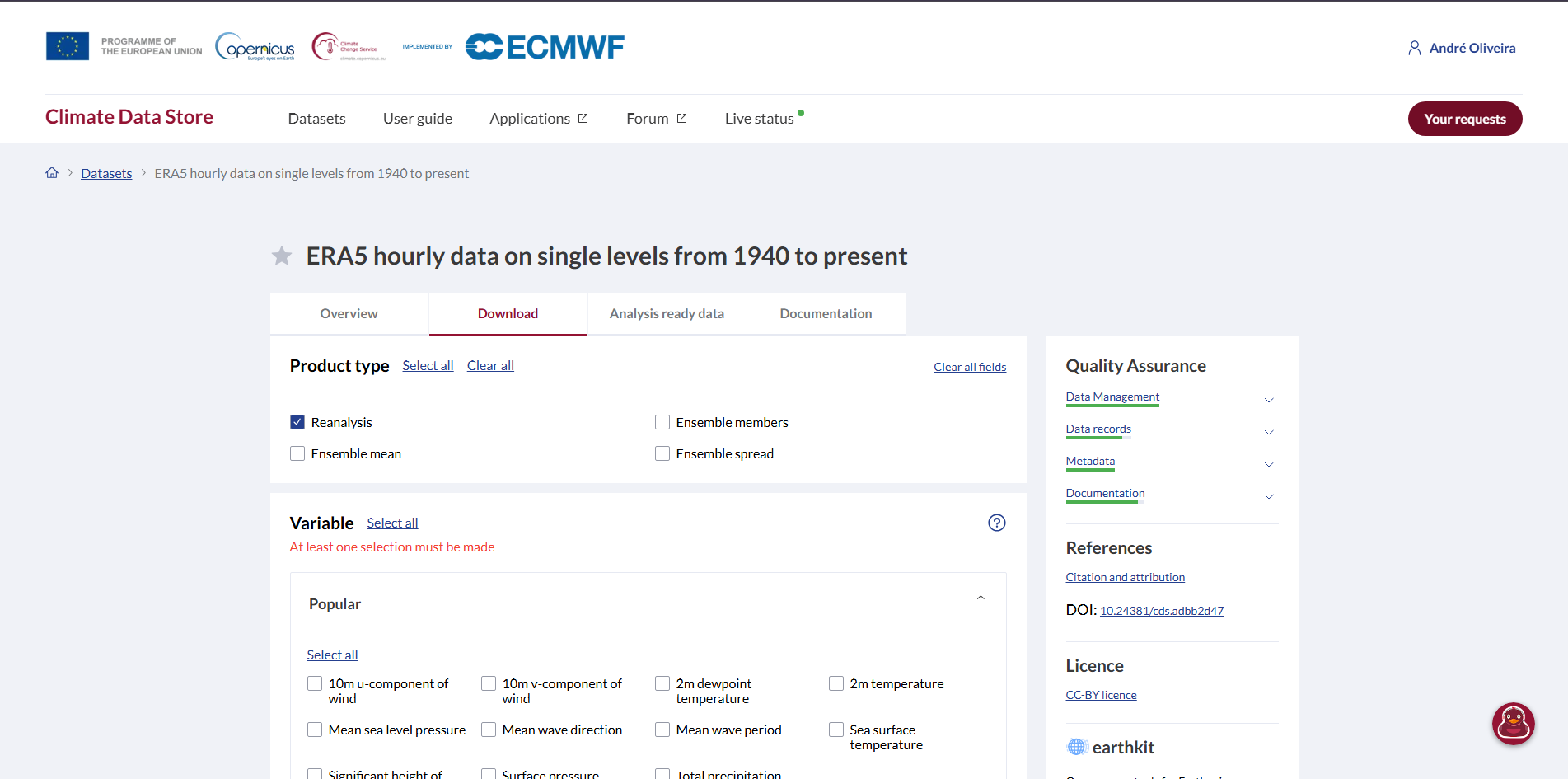Open Datasets in the top navigation

(x=317, y=119)
